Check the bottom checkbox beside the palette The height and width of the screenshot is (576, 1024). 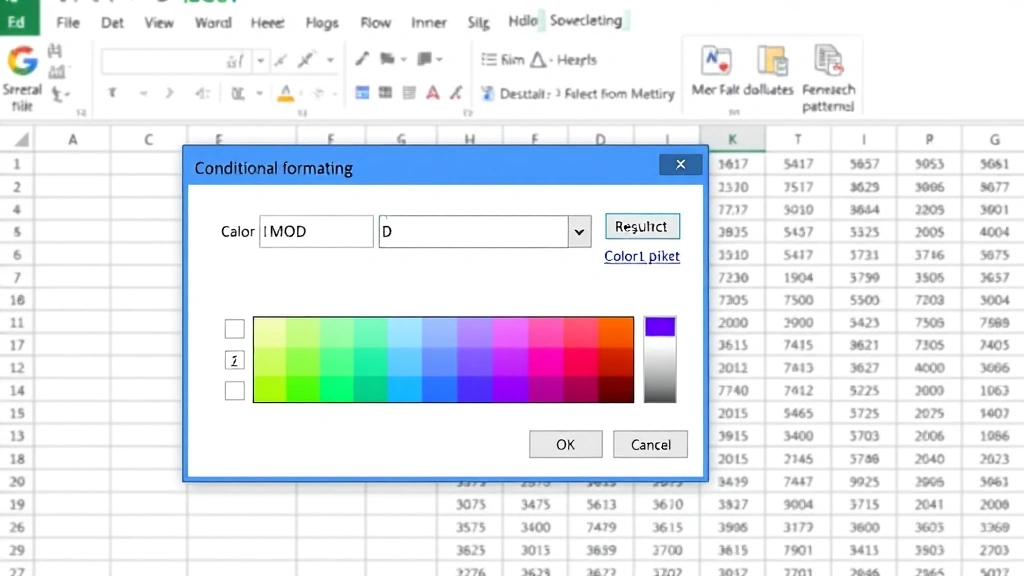[x=234, y=390]
